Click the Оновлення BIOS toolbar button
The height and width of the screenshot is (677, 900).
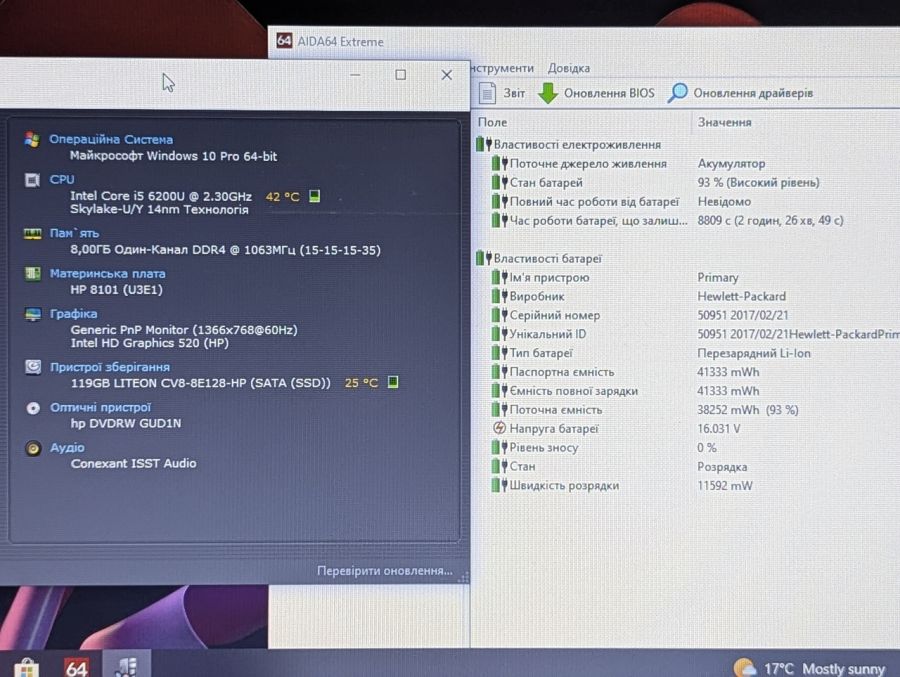pos(596,93)
